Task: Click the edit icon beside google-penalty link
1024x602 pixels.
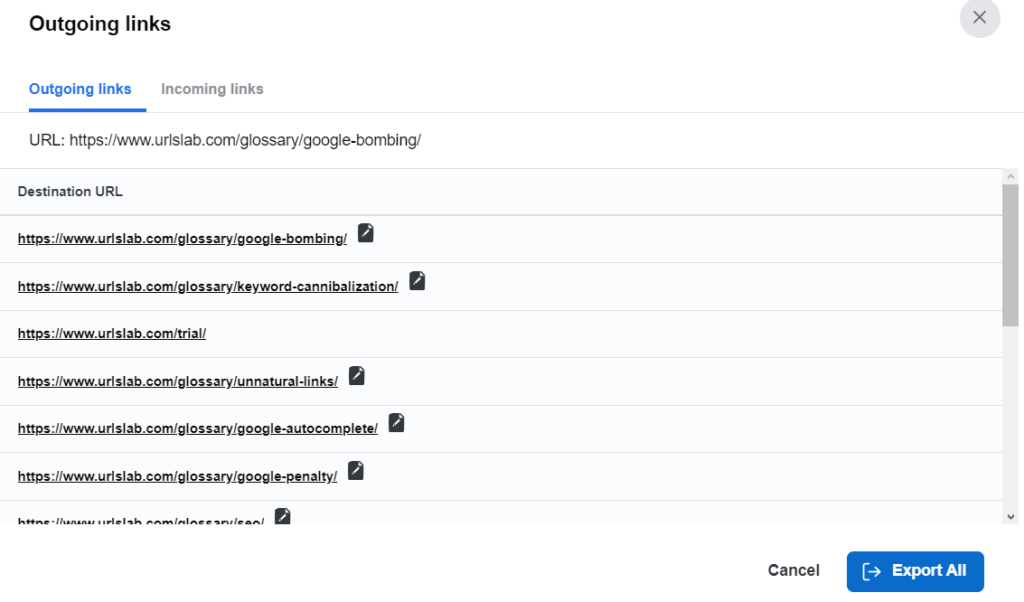Action: 356,470
